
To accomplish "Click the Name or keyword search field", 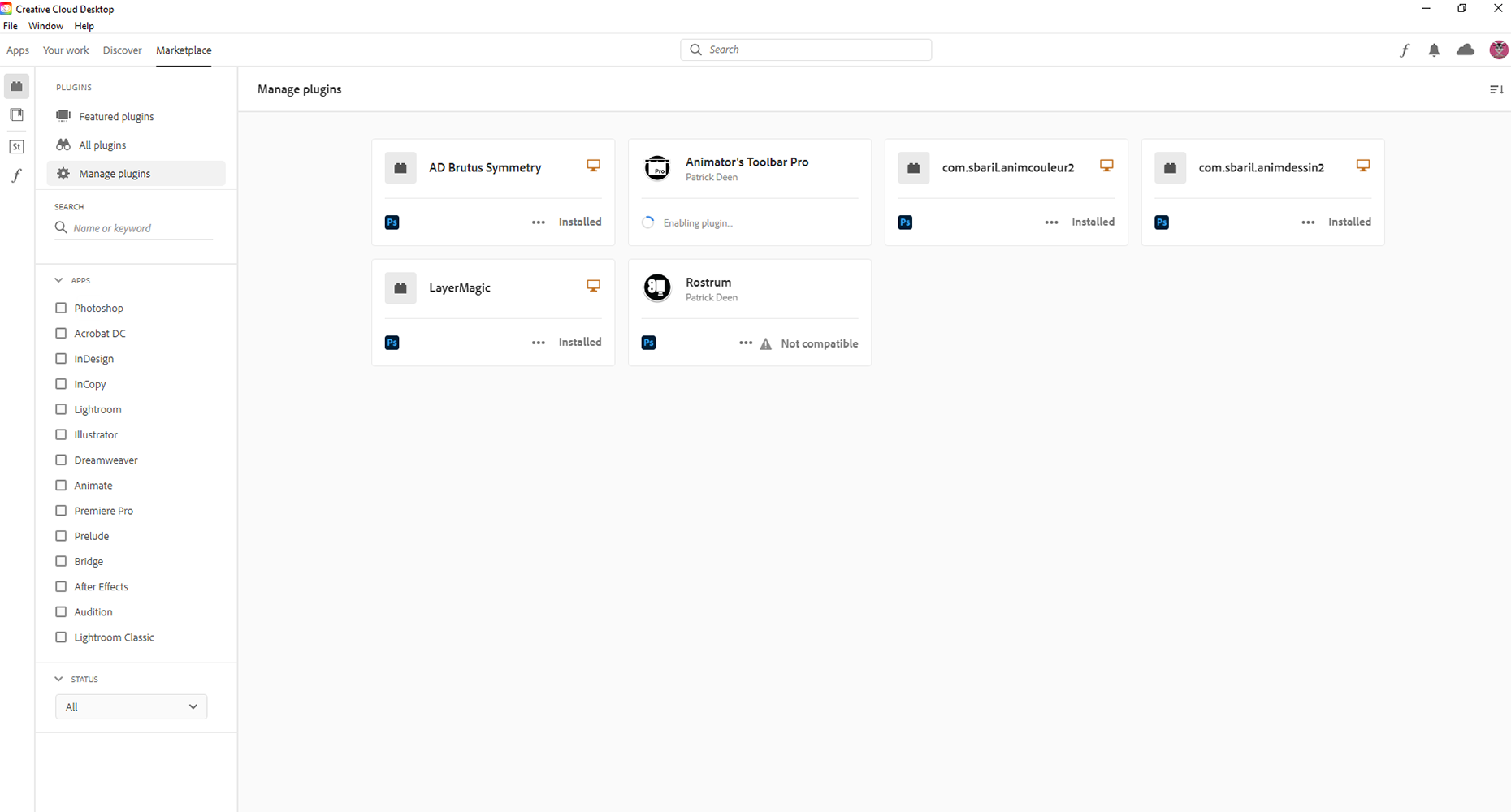I will (x=132, y=228).
